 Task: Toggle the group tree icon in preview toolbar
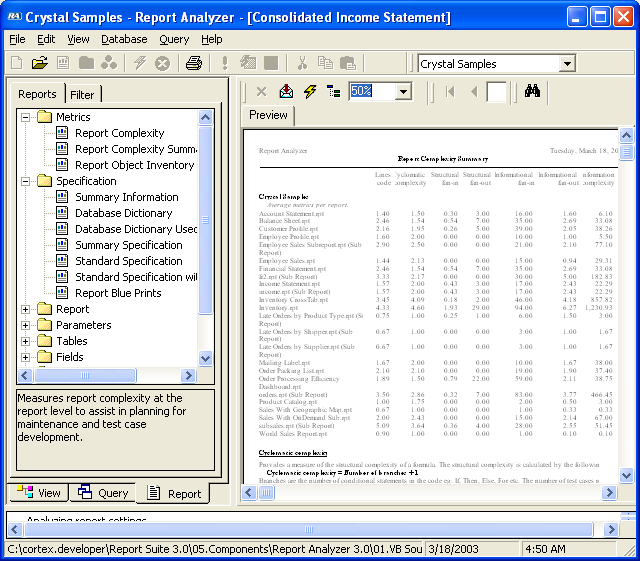[334, 91]
